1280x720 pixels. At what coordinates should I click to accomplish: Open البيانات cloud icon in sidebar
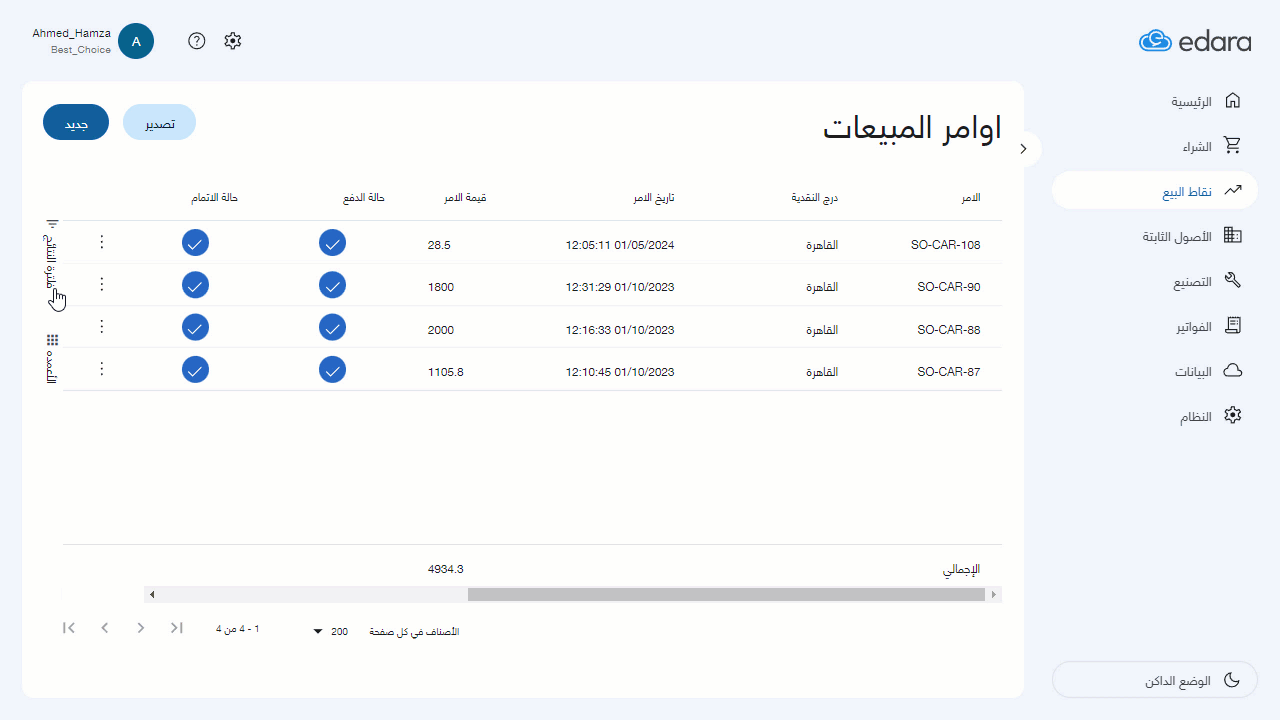tap(1233, 371)
